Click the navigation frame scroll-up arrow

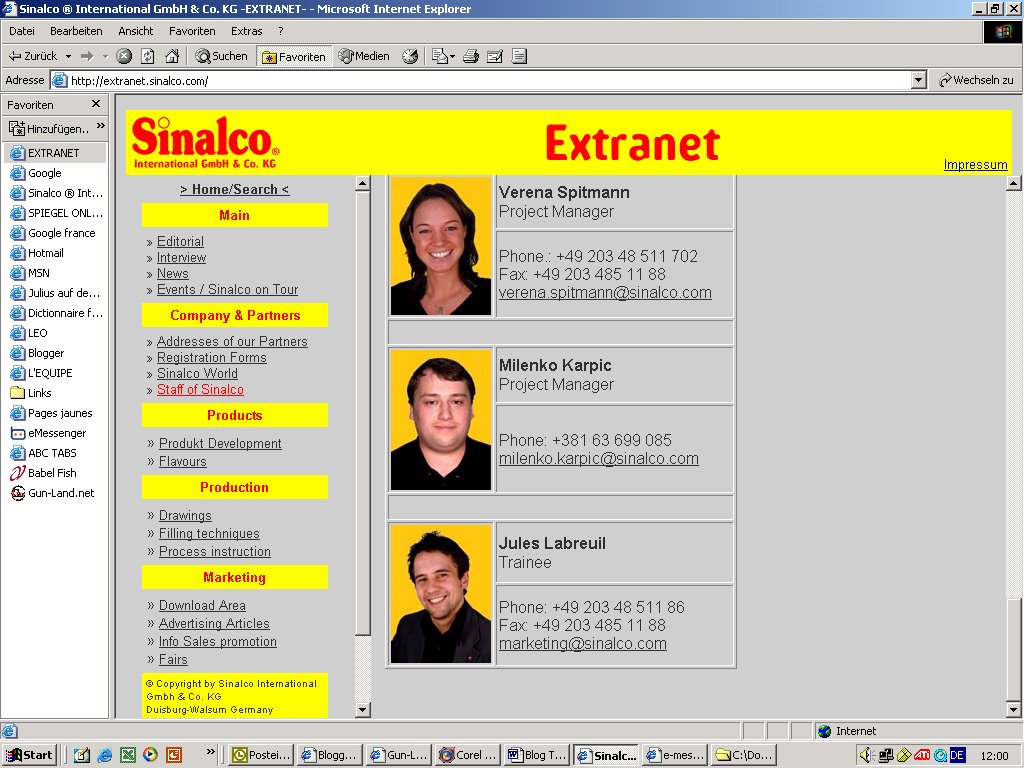click(362, 184)
